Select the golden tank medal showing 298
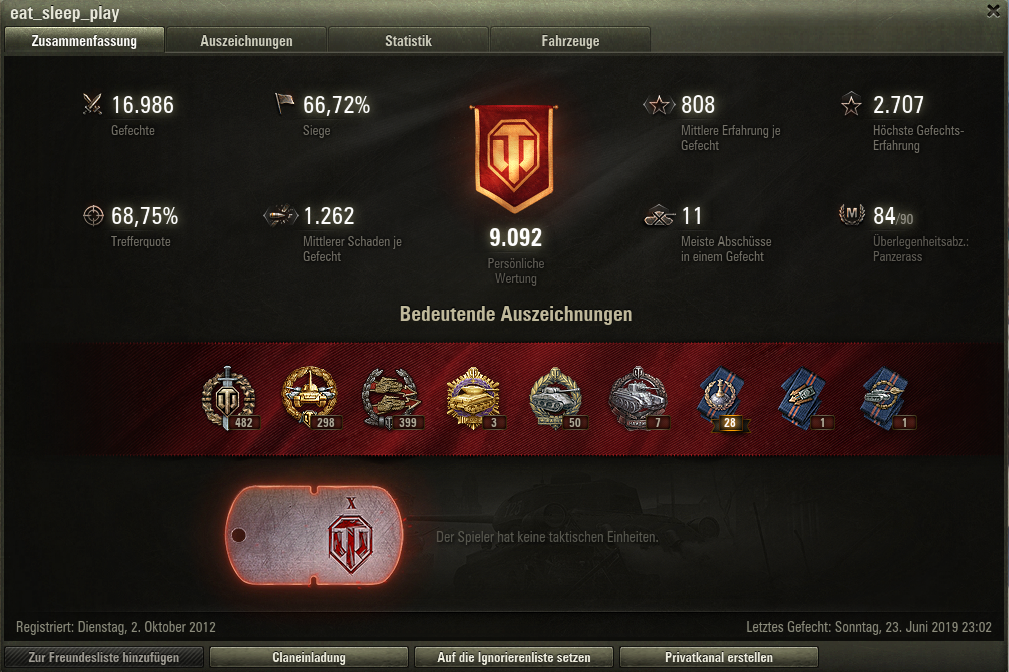The width and height of the screenshot is (1009, 672). pyautogui.click(x=310, y=398)
